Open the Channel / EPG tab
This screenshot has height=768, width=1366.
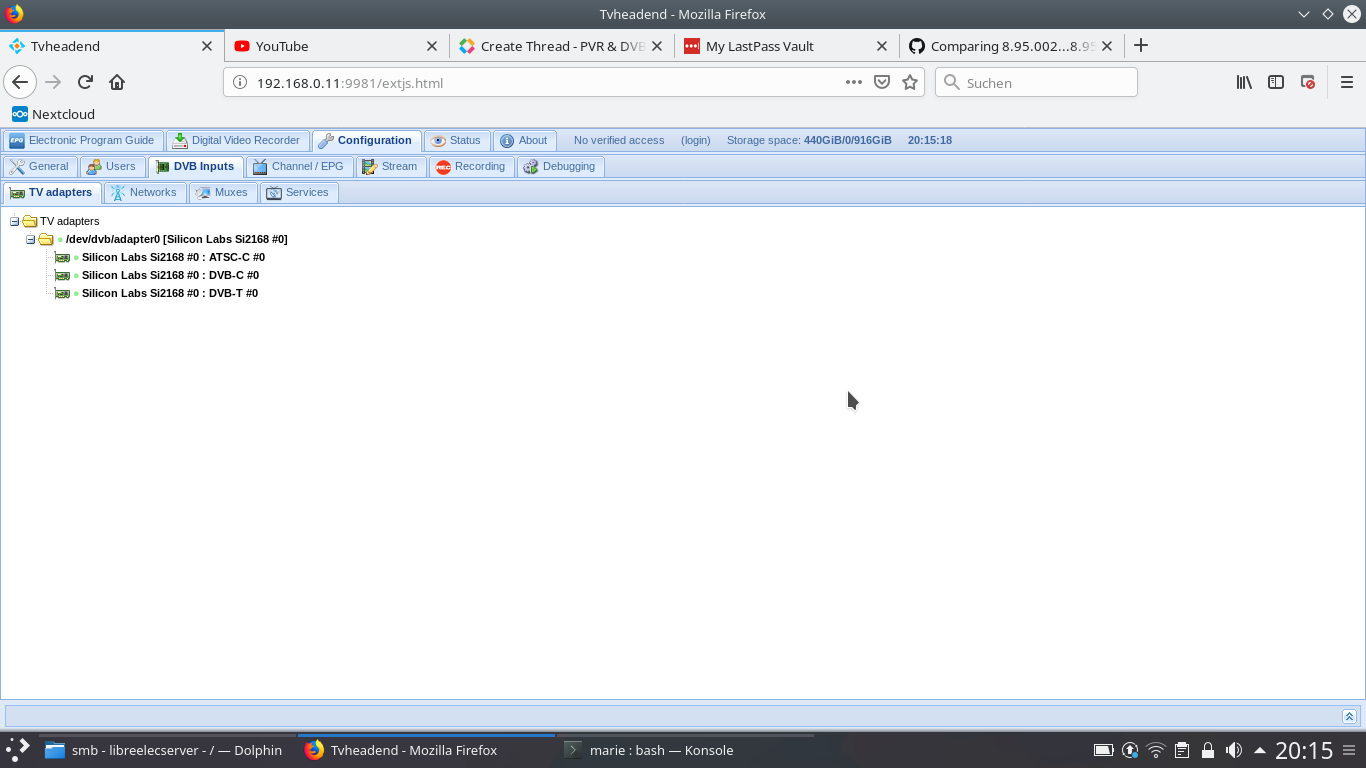(x=299, y=166)
